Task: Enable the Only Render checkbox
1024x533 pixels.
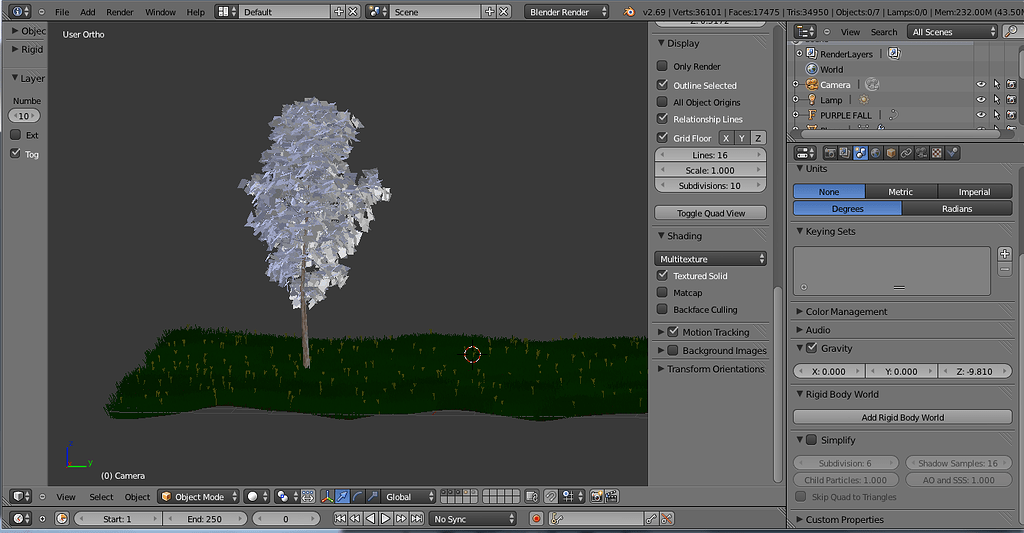Action: pos(662,66)
